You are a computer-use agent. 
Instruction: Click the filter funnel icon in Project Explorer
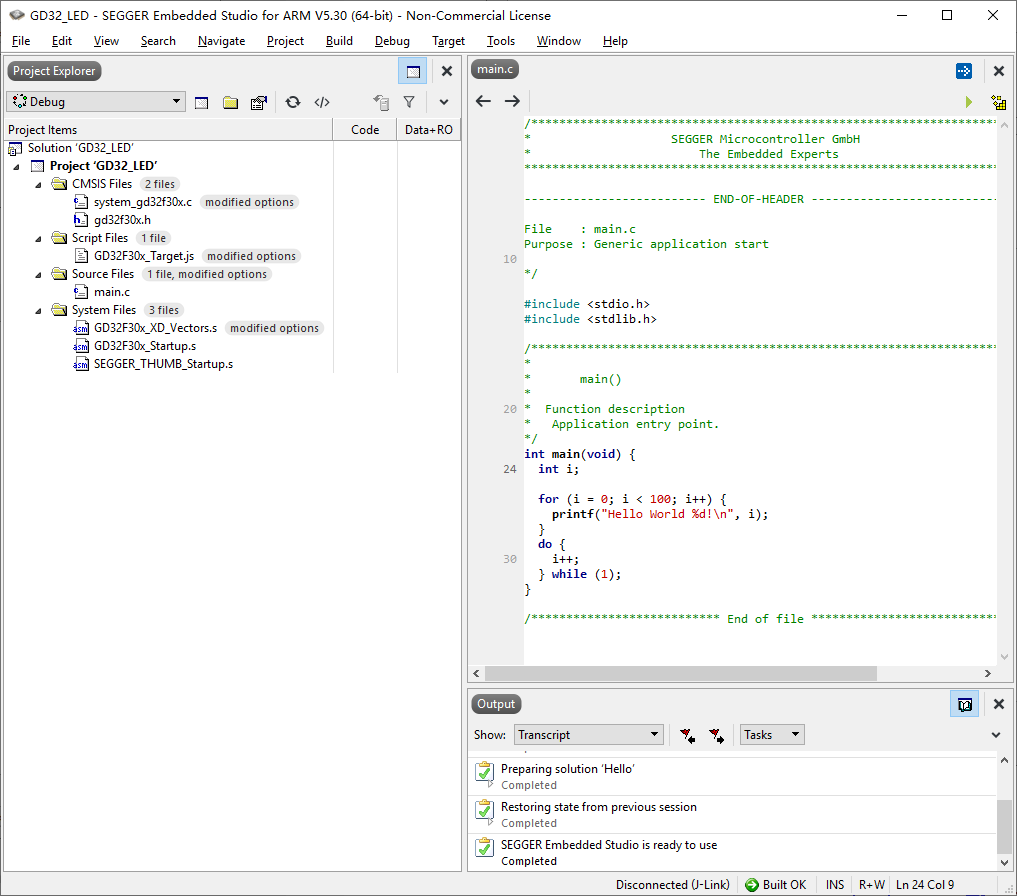pyautogui.click(x=410, y=101)
